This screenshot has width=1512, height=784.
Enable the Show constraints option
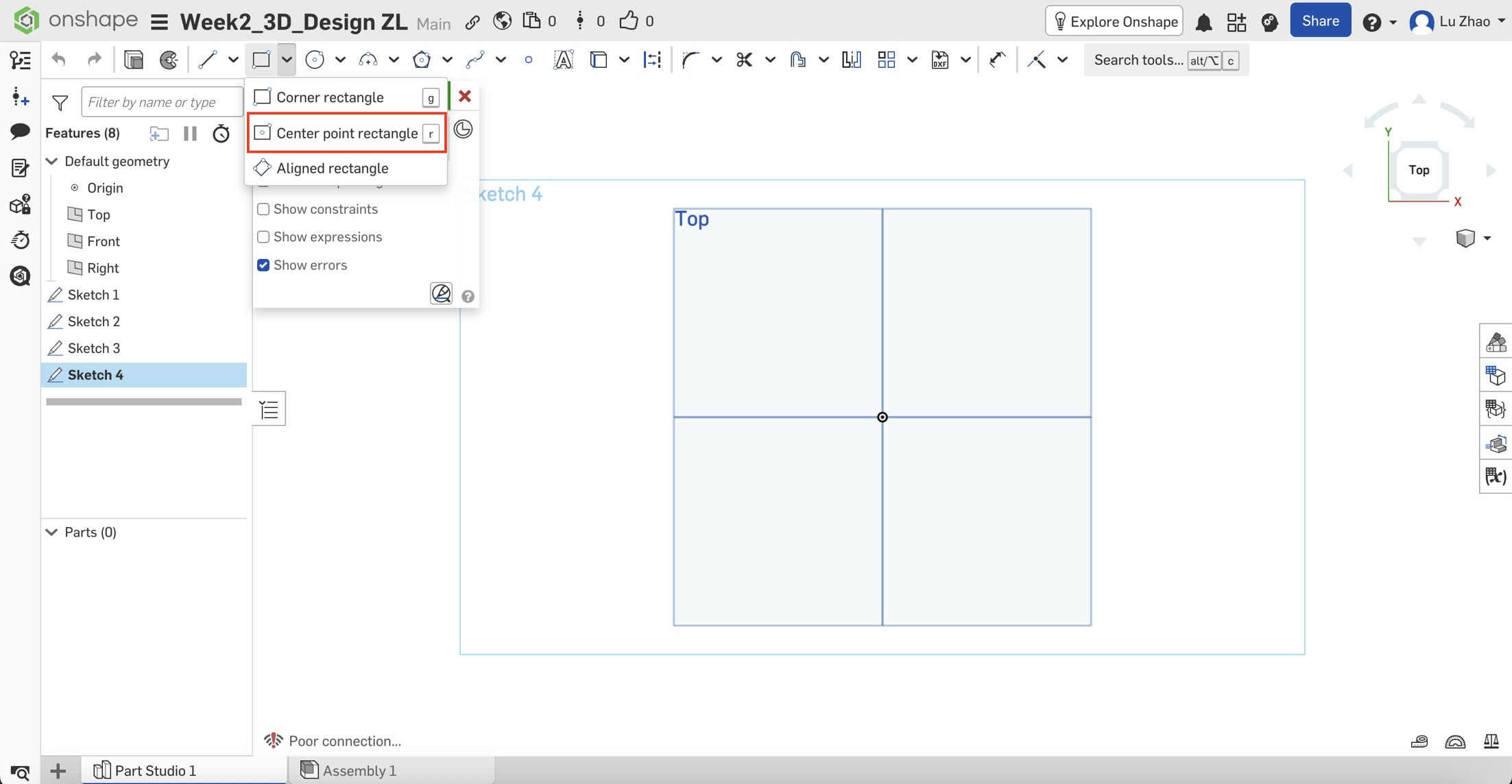coord(263,209)
